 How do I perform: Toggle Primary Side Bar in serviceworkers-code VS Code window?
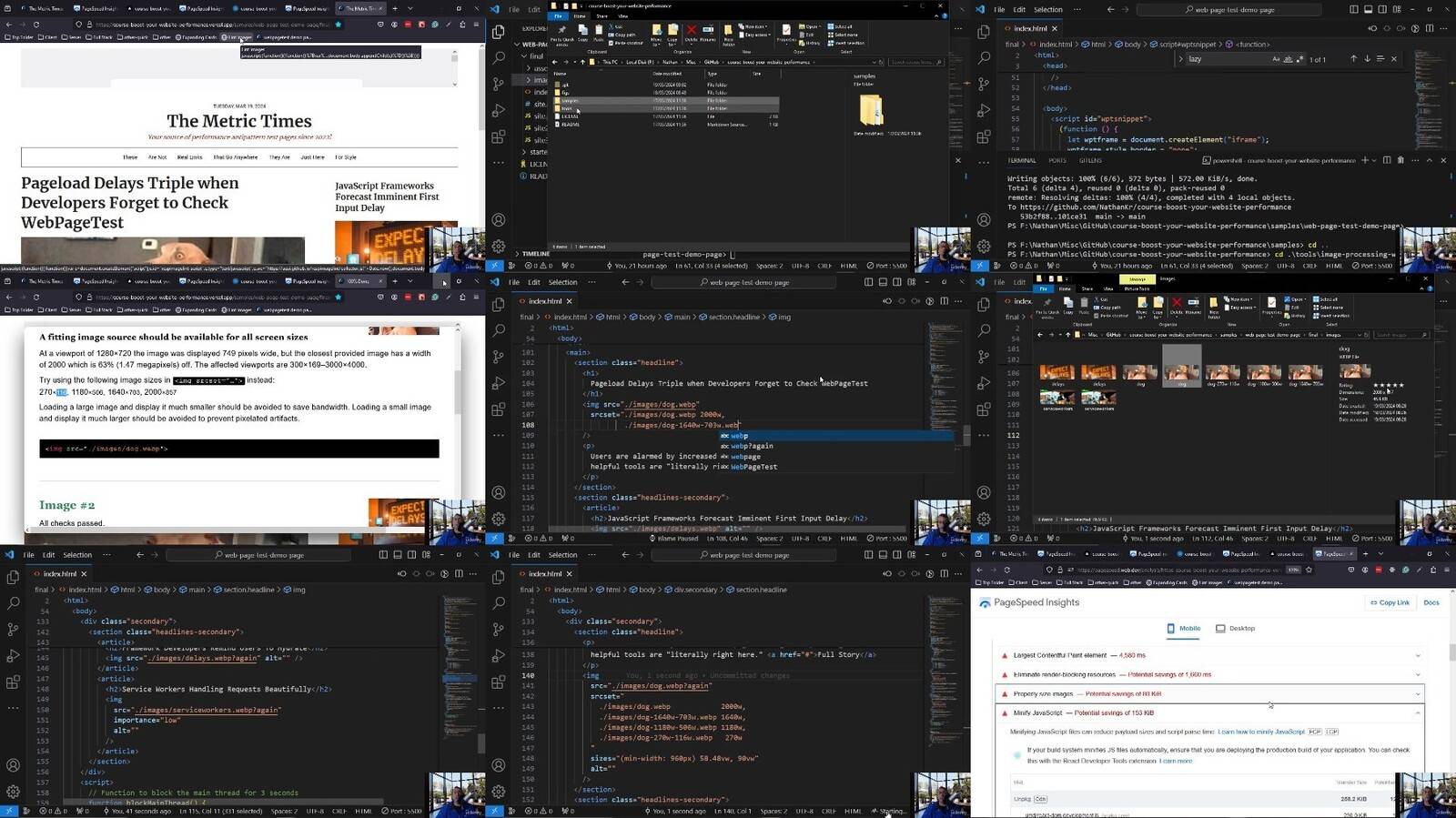[383, 554]
